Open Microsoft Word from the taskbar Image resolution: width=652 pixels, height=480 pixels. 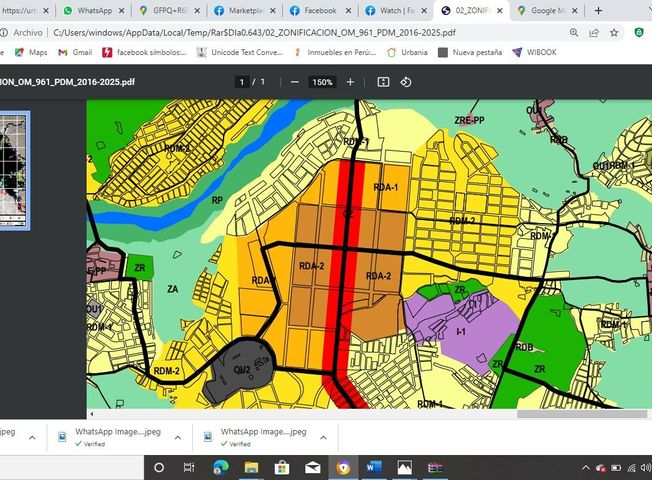coord(374,468)
